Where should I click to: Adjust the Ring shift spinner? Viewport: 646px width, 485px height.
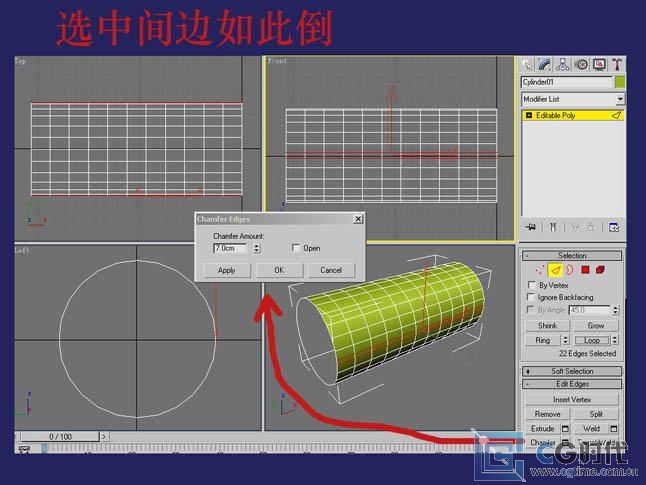[x=566, y=340]
